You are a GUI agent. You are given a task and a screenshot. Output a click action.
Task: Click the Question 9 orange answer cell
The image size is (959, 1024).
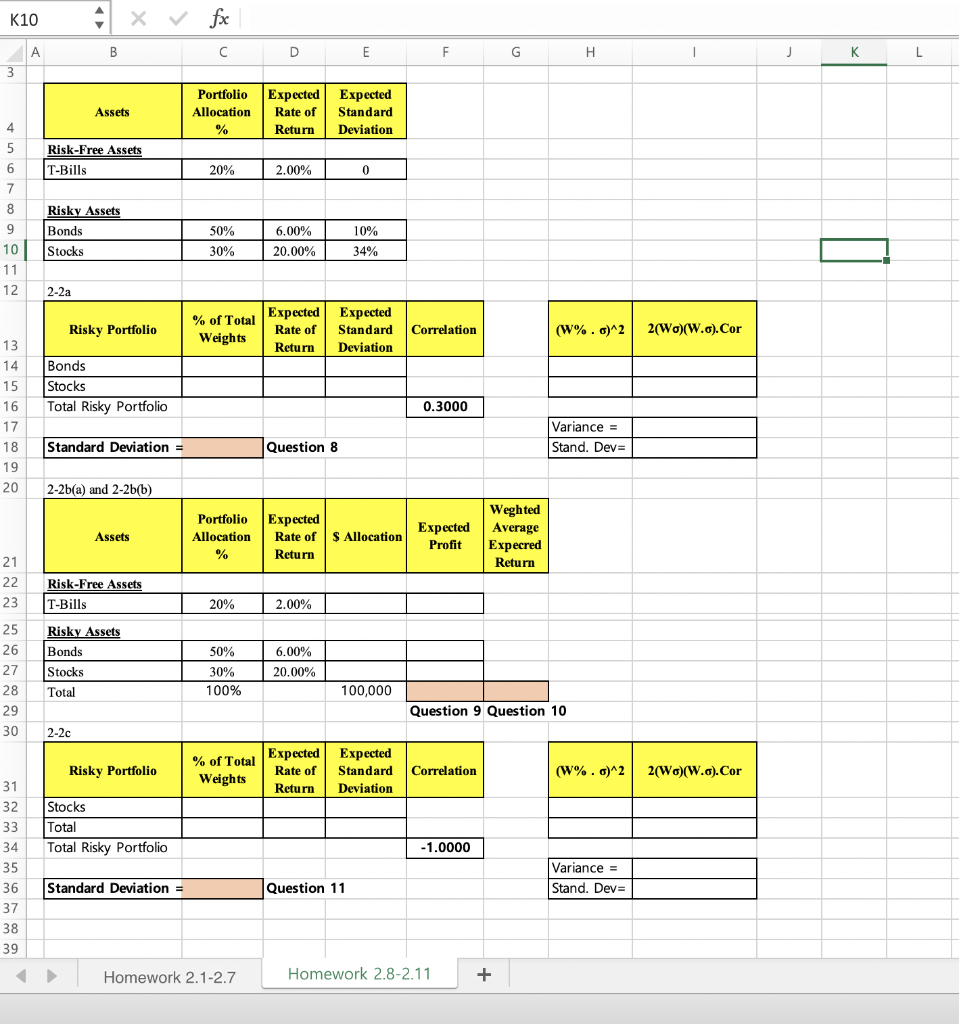pyautogui.click(x=445, y=691)
